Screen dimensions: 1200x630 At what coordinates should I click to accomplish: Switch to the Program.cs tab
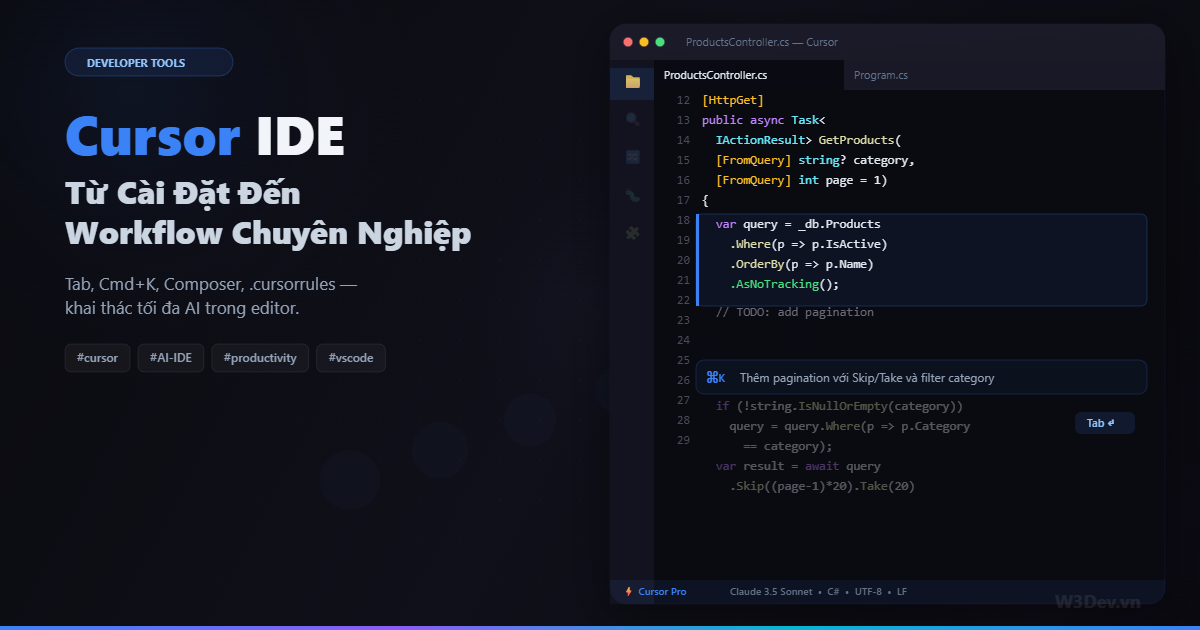click(x=881, y=74)
